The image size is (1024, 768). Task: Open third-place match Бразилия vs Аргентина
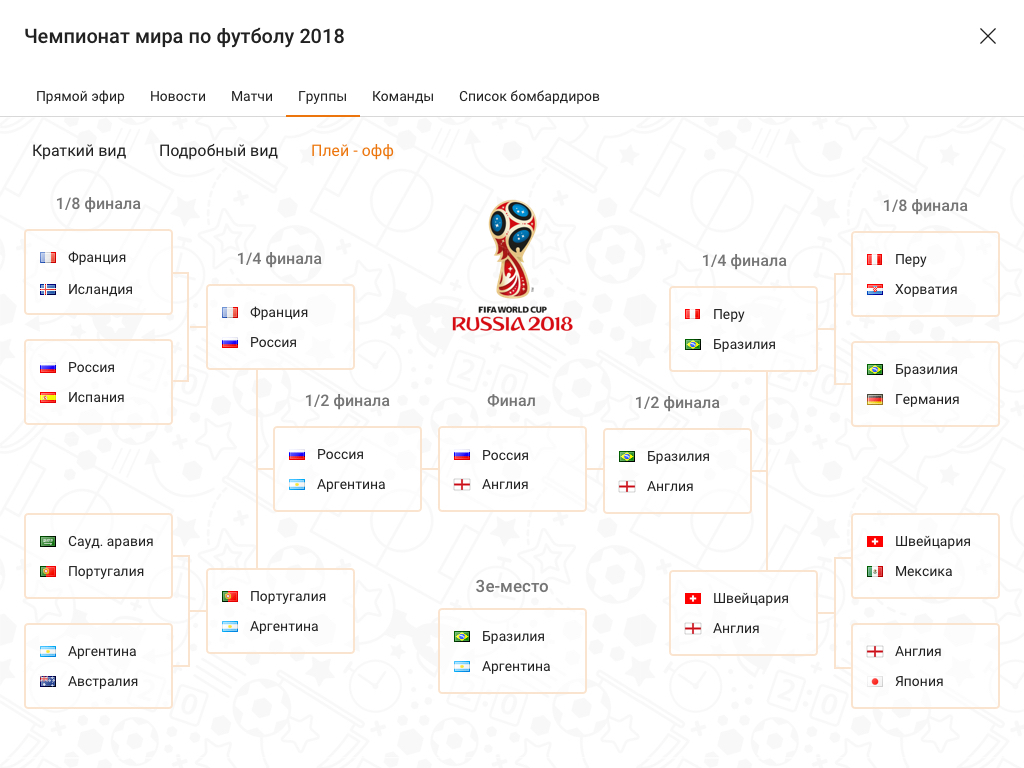[x=512, y=651]
